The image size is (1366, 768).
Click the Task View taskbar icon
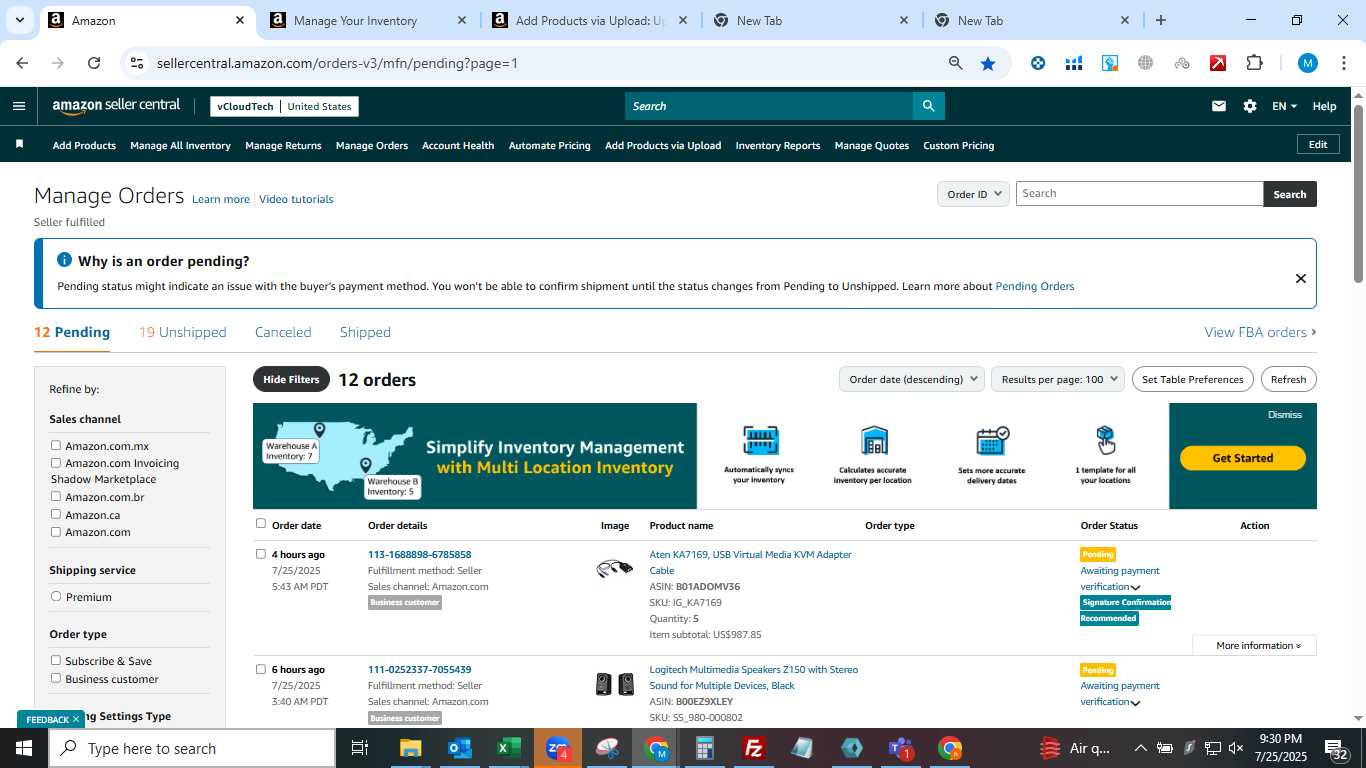click(x=360, y=748)
